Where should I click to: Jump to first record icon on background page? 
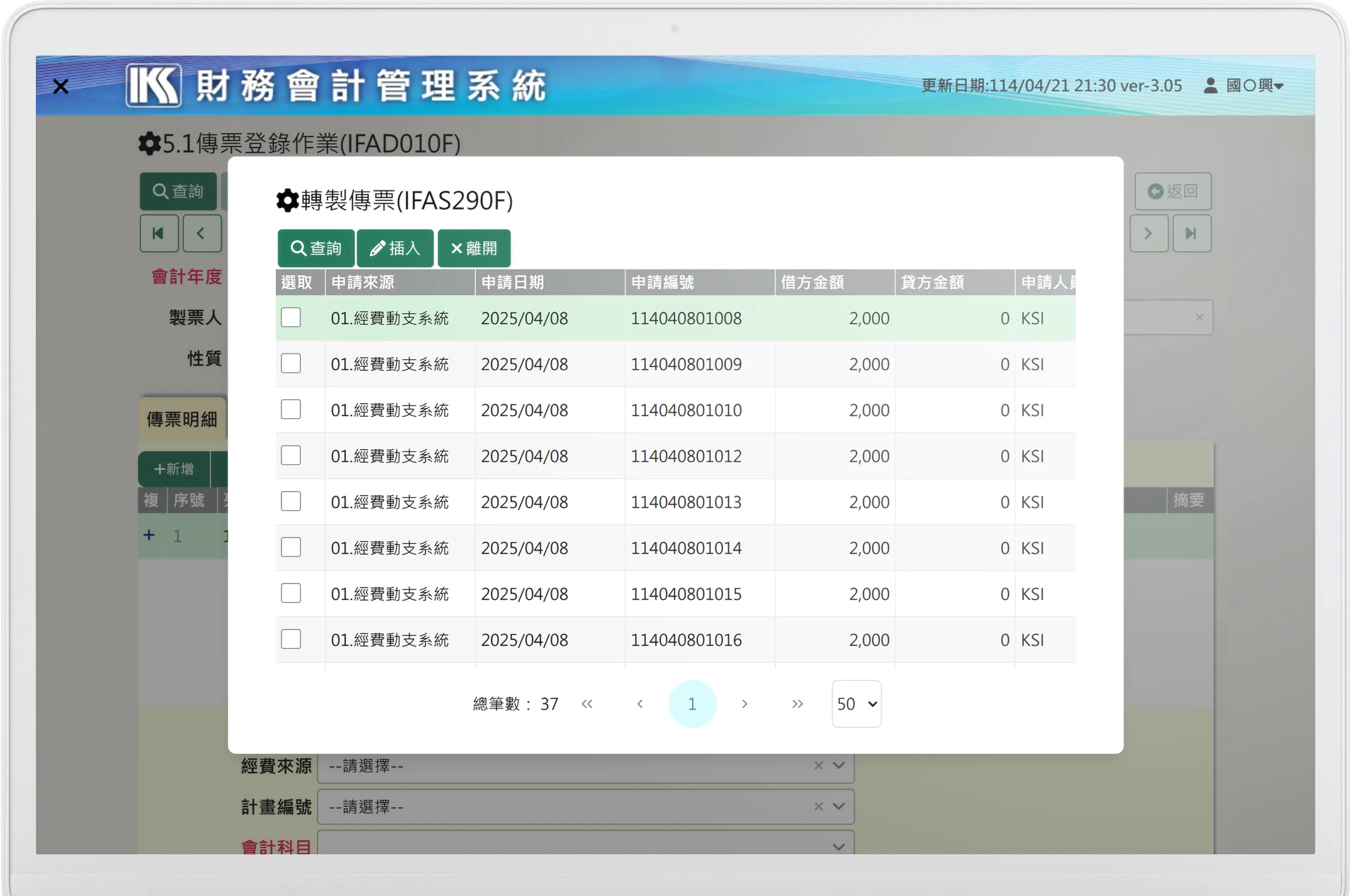[159, 233]
